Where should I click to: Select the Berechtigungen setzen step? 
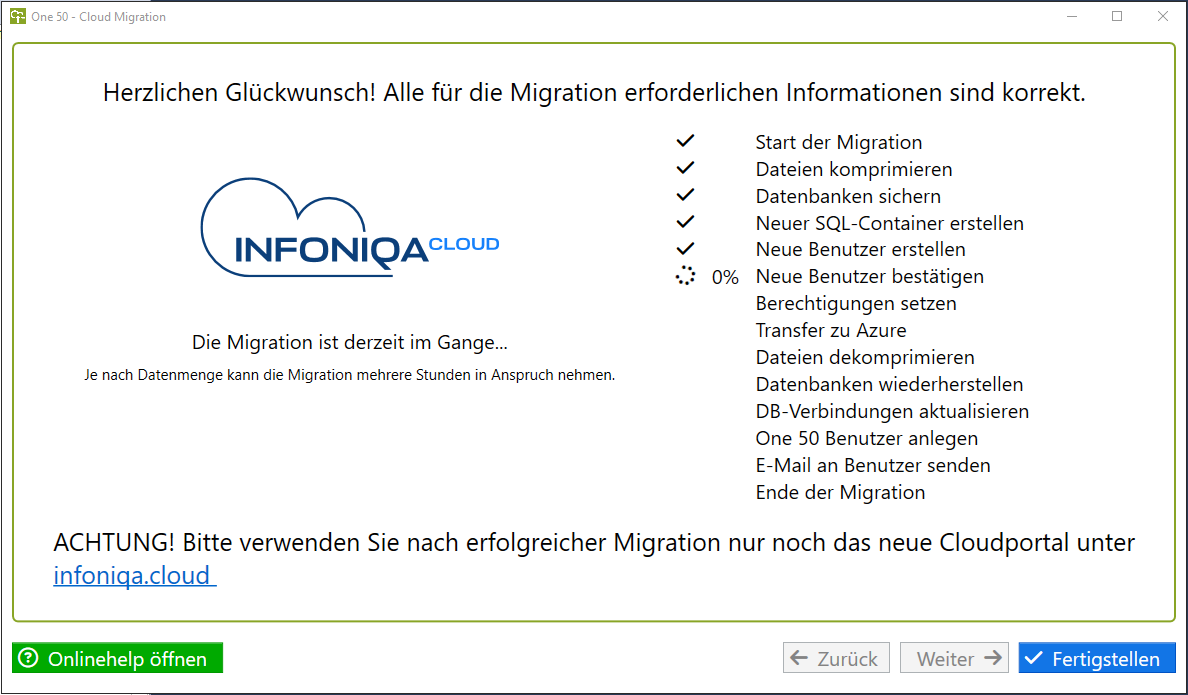(856, 303)
